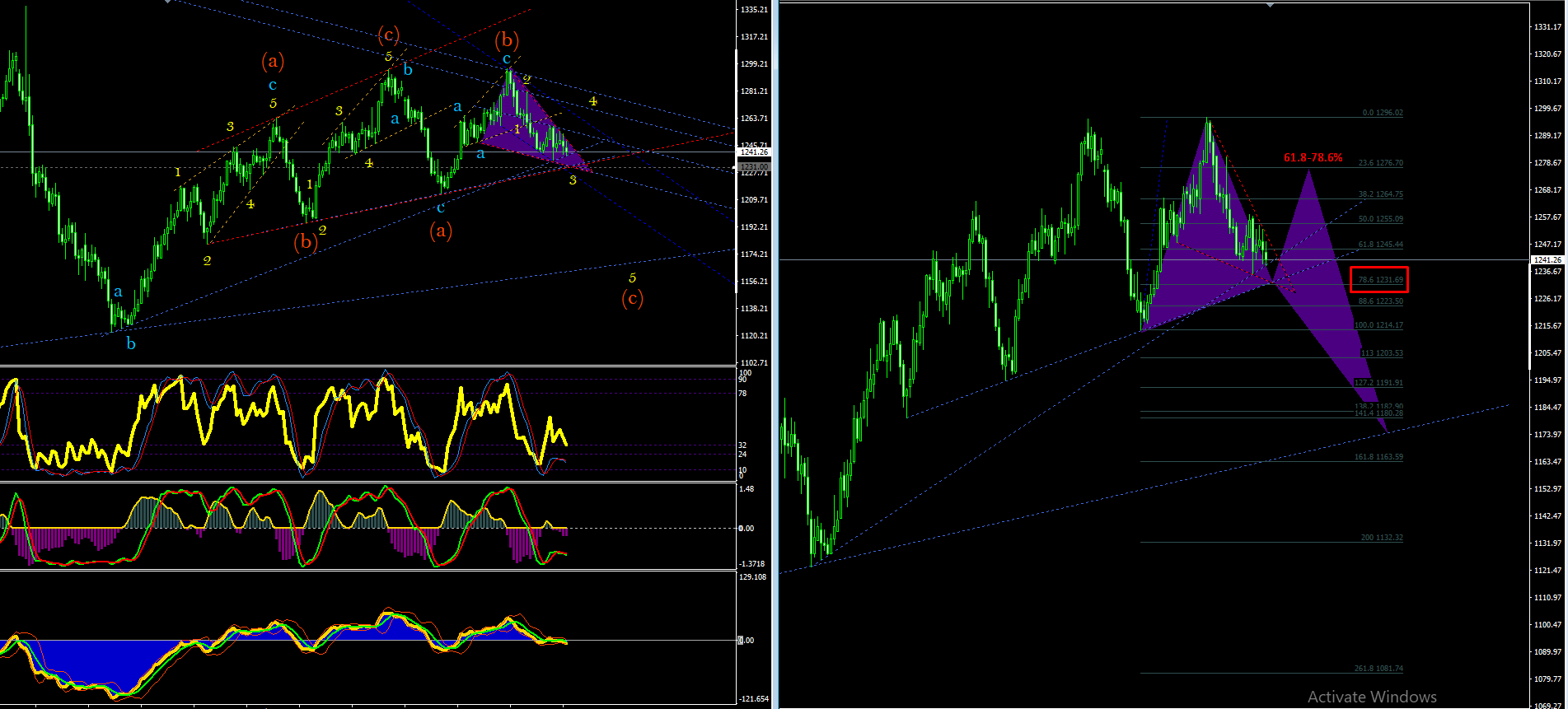This screenshot has height=709, width=1568.
Task: Click the "61.8 1245.44" retracement label
Action: (1380, 245)
